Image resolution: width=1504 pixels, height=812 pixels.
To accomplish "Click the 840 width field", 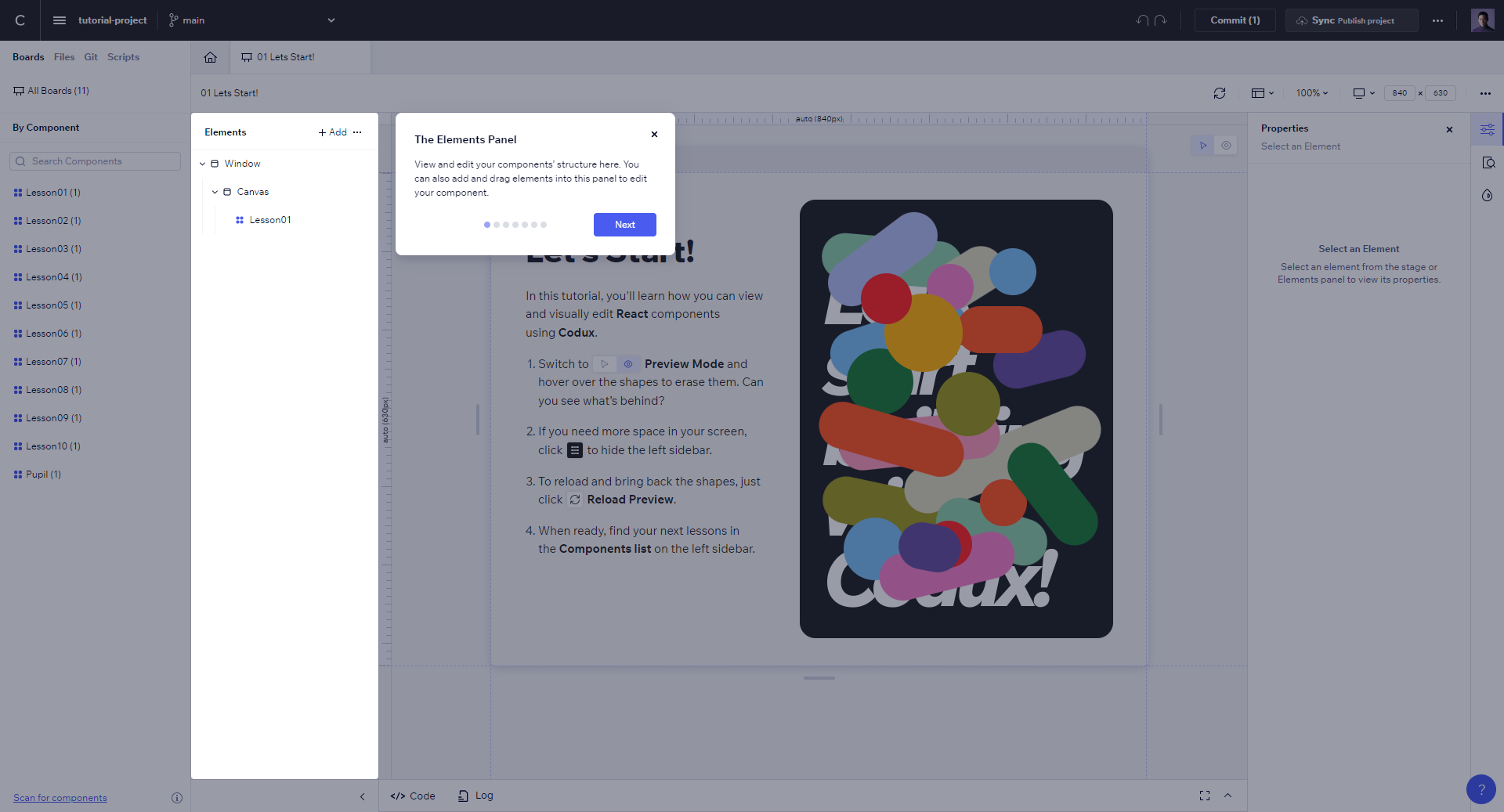I will (1400, 93).
